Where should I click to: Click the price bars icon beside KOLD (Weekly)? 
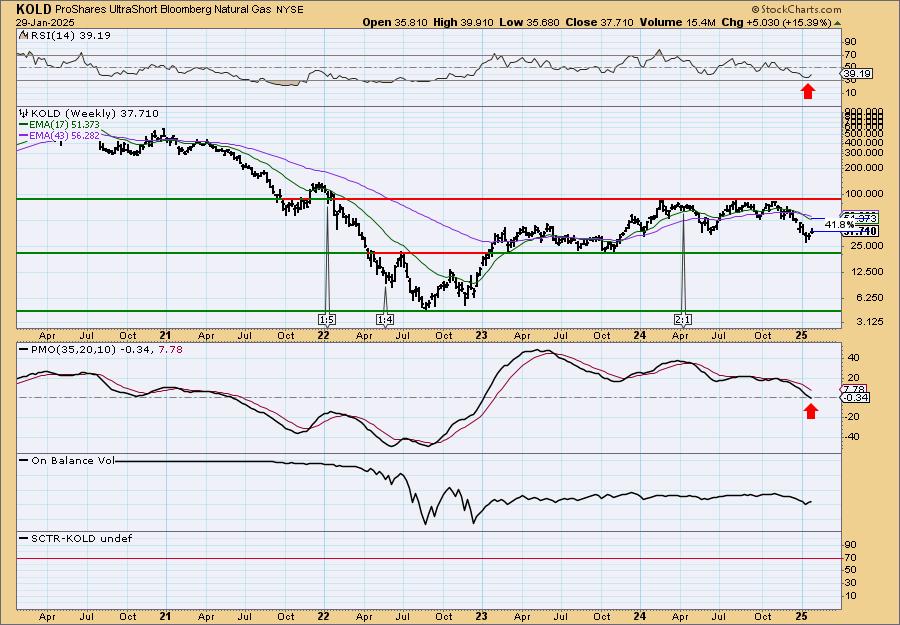point(24,114)
